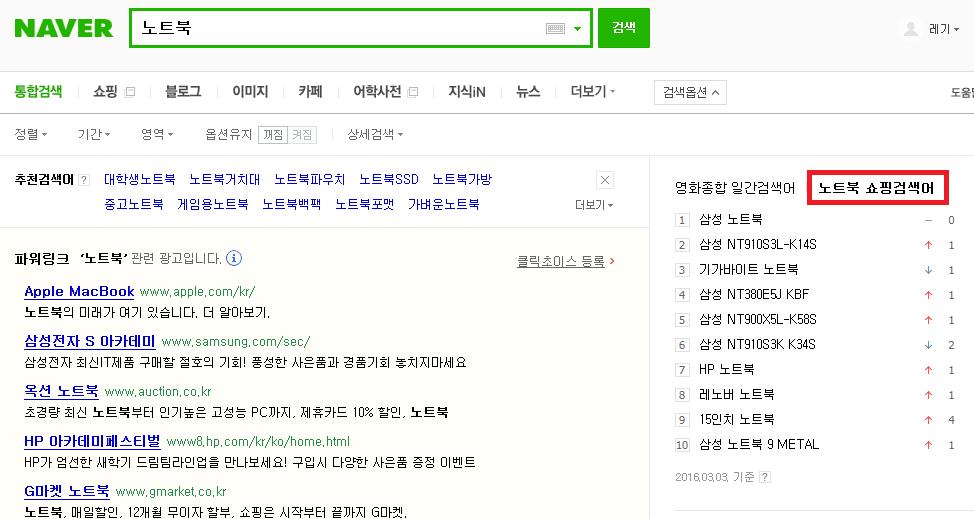974x519 pixels.
Task: Open the 영역 area dropdown
Action: (x=157, y=134)
